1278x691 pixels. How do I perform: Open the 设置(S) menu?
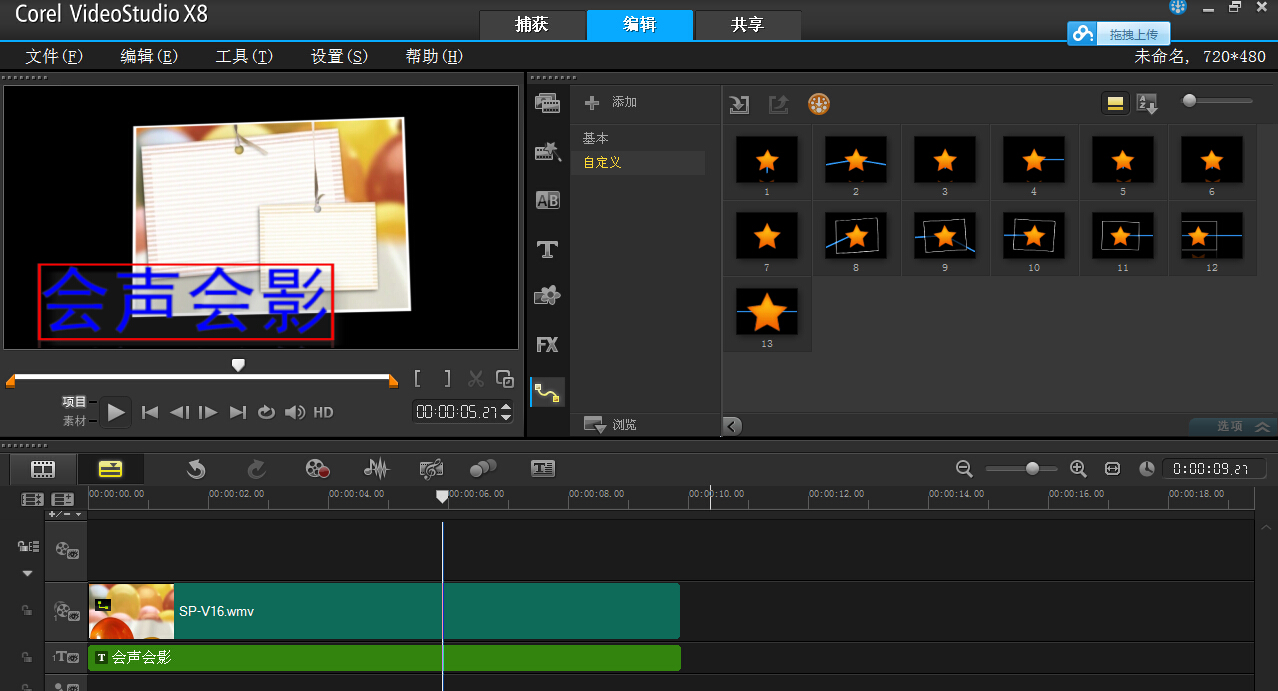[x=339, y=56]
